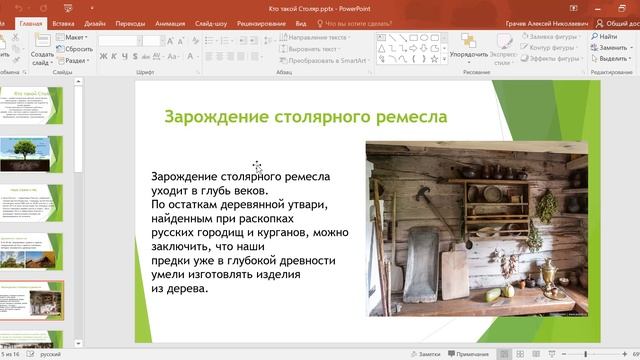Click the zoom slider handle
Screen dimensions: 640x360
(585, 354)
